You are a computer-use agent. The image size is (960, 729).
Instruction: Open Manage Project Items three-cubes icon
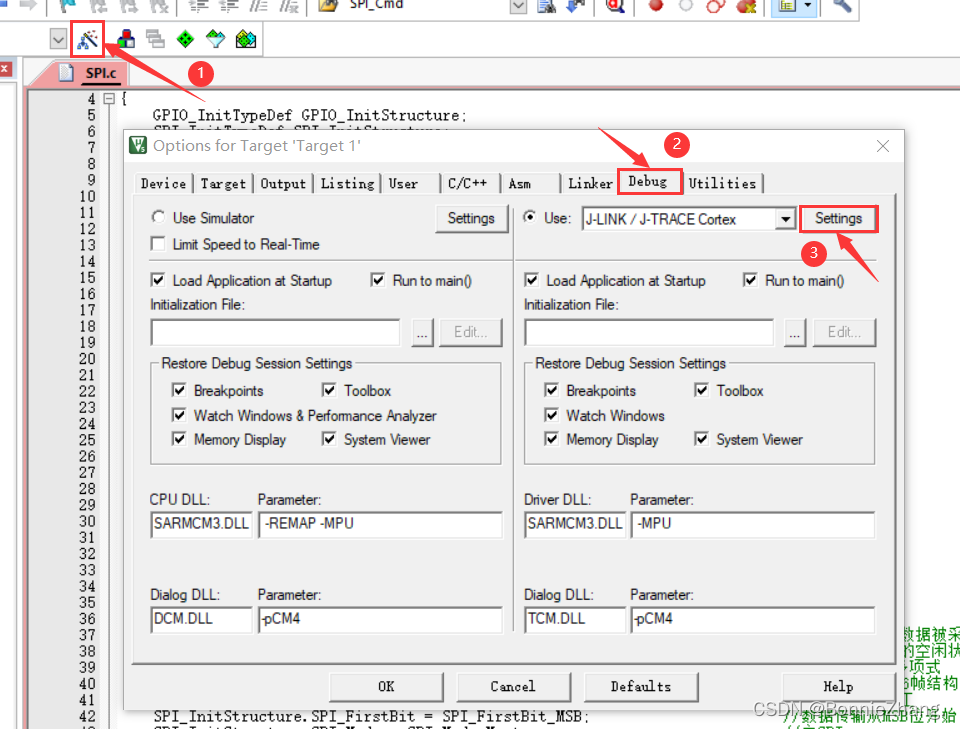coord(126,39)
